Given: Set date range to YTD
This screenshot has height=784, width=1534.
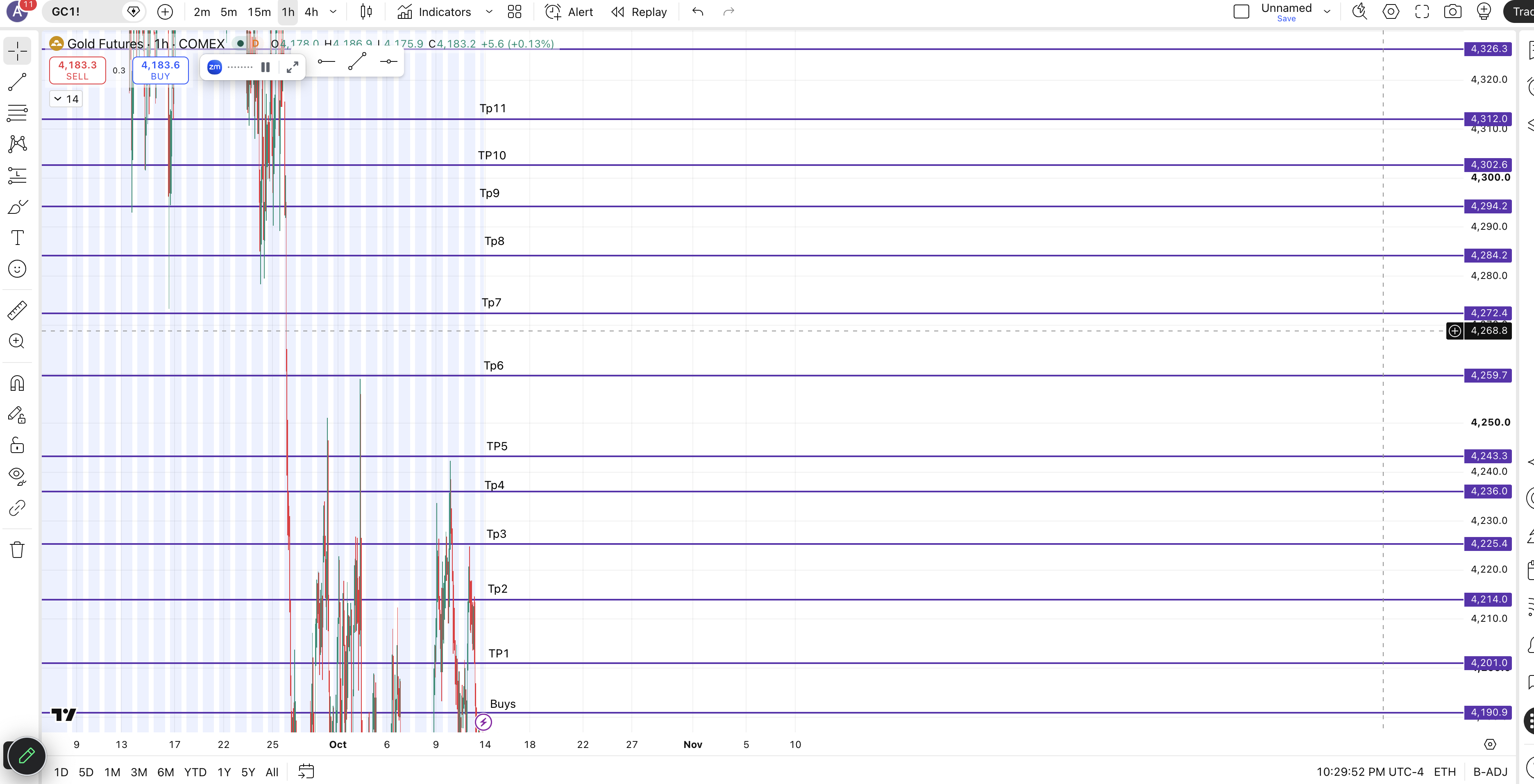Looking at the screenshot, I should tap(195, 772).
